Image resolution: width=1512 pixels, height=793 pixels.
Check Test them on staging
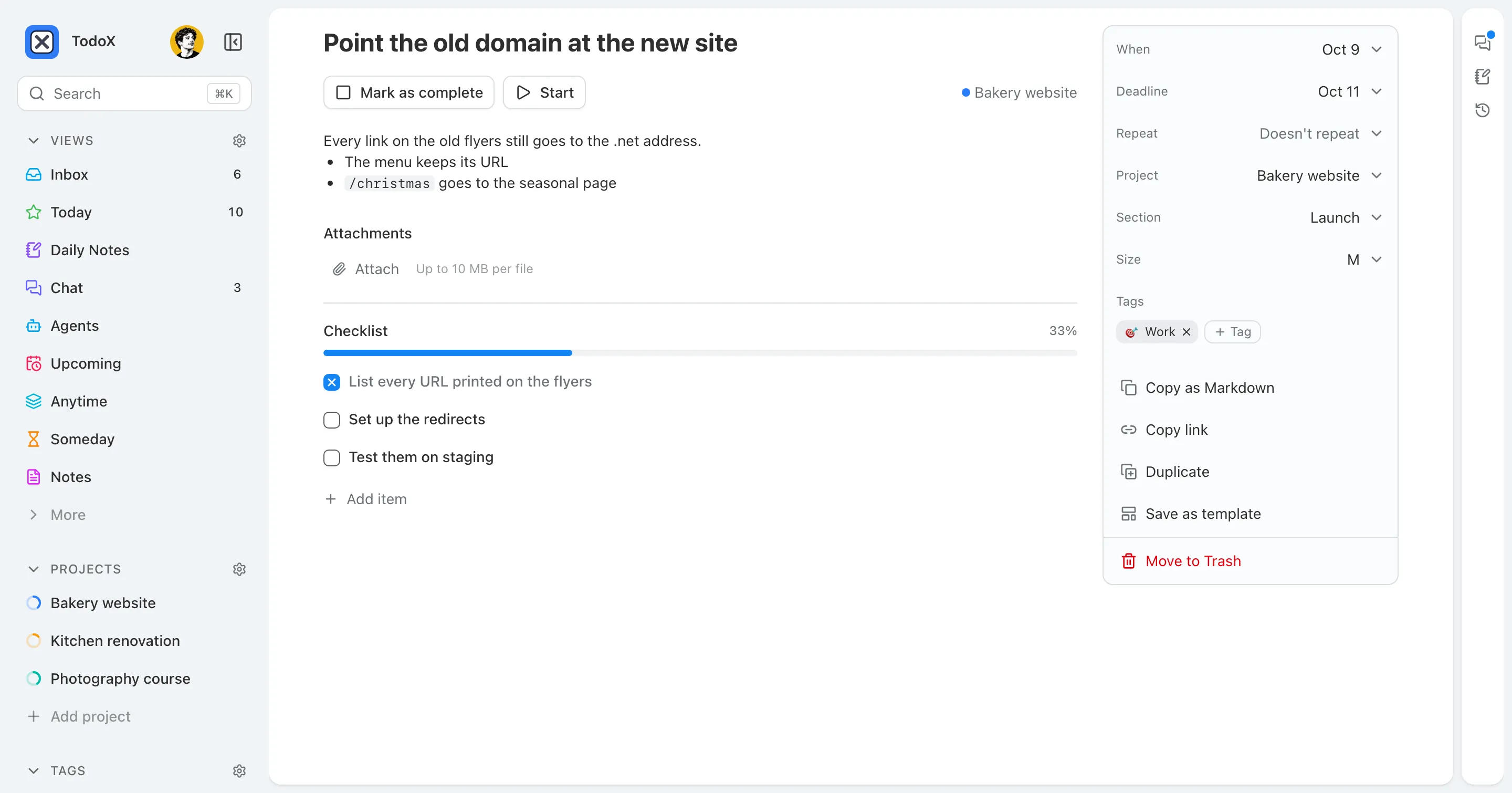332,457
